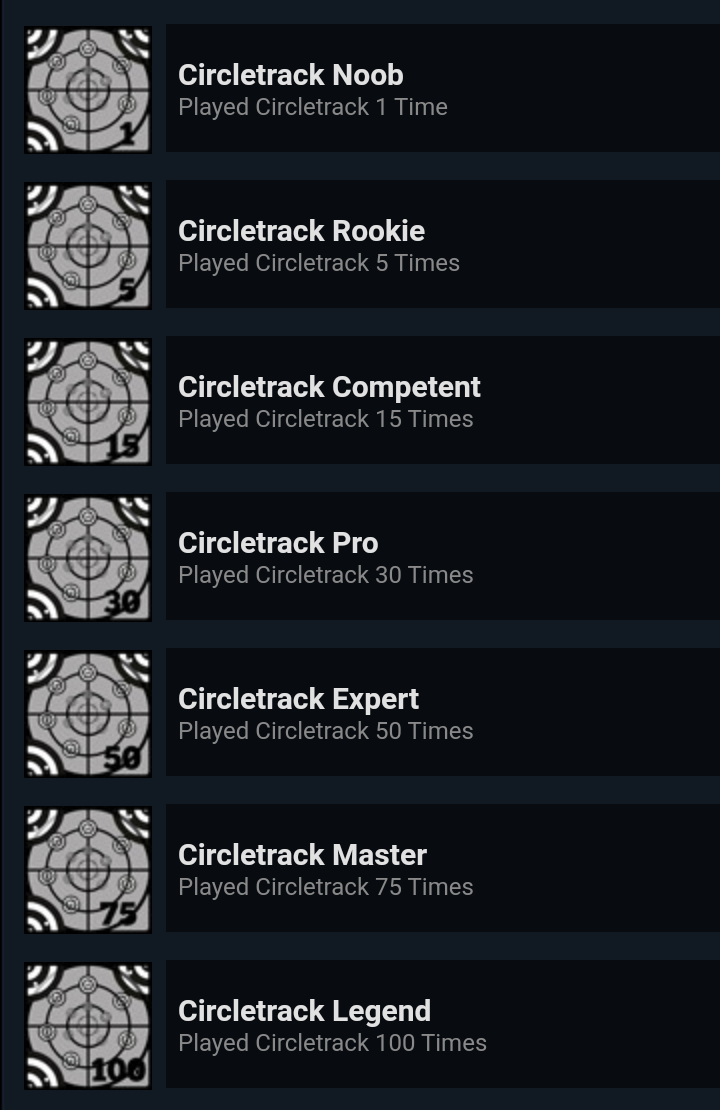This screenshot has width=720, height=1110.
Task: Click the Circletrack Noob achievement icon
Action: click(88, 90)
